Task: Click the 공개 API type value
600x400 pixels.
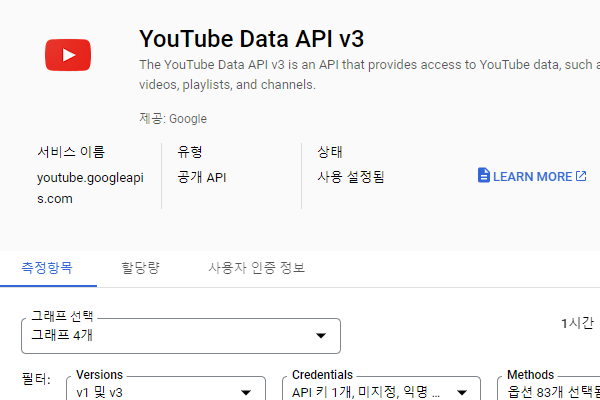Action: tap(202, 177)
